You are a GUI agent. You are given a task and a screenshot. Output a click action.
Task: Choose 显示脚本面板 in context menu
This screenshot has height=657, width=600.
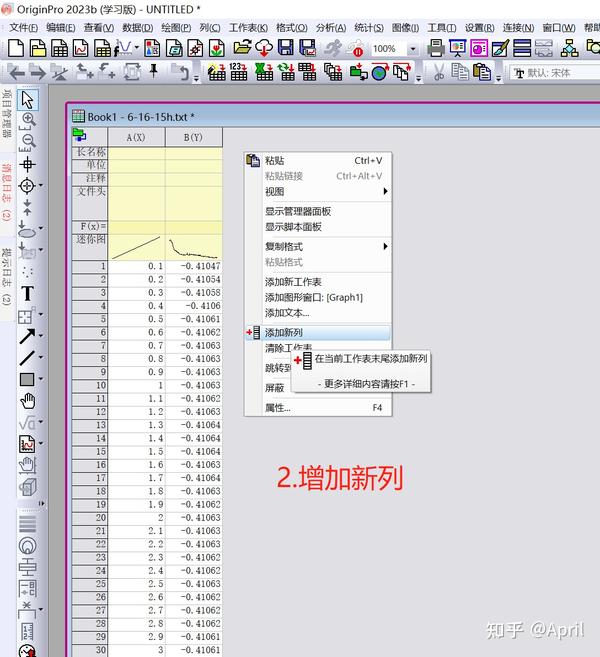coord(318,227)
